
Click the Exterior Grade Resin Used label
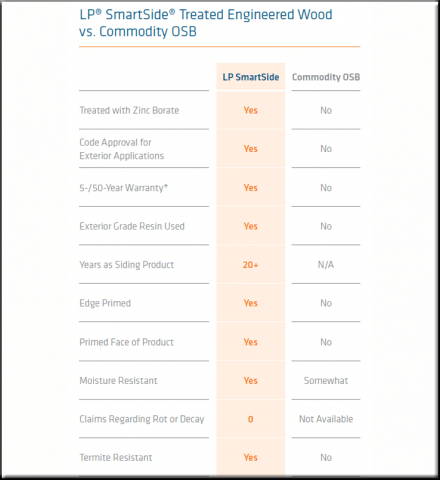[132, 226]
